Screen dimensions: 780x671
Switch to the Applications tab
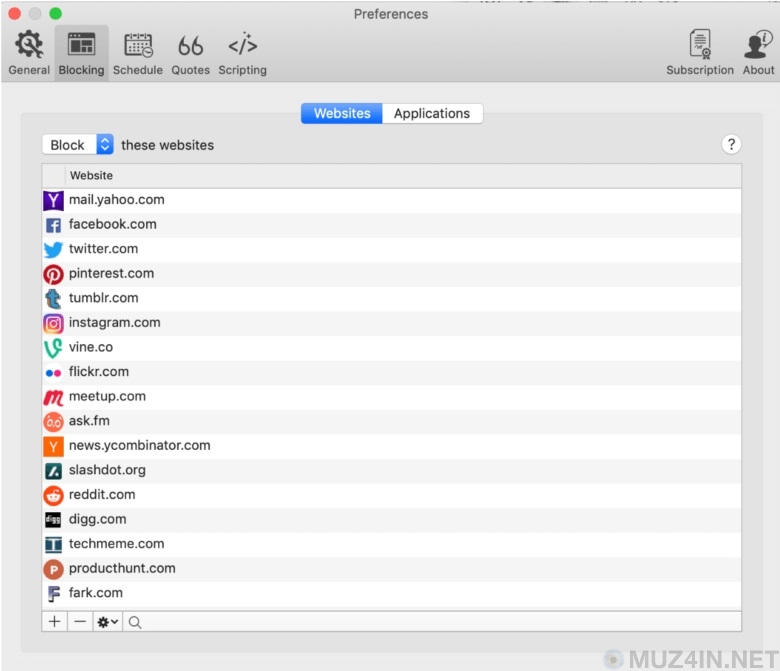(x=432, y=113)
